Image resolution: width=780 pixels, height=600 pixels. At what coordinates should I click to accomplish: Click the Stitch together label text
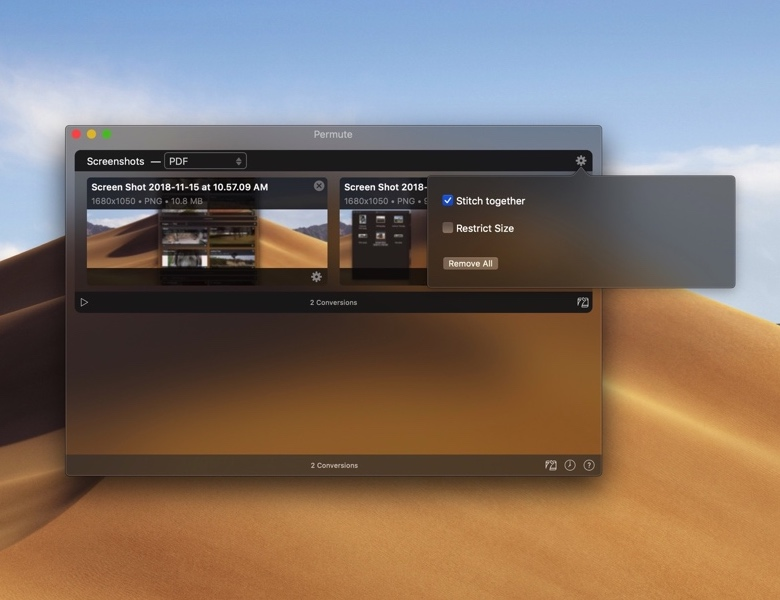point(490,201)
